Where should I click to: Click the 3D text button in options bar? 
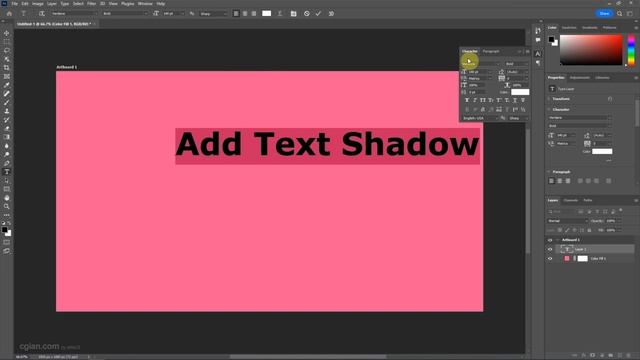point(331,13)
